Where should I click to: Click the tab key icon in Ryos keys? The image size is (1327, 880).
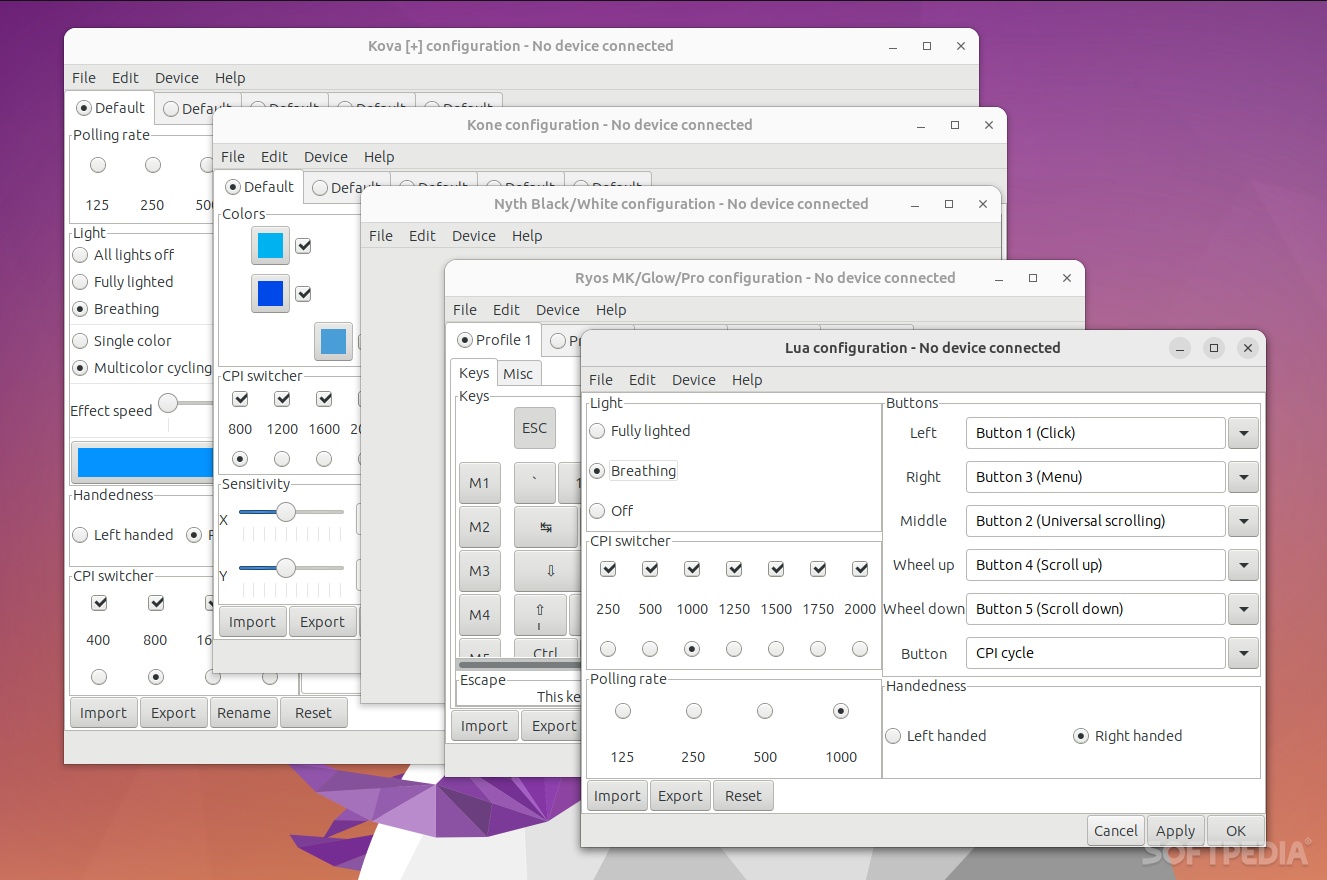(547, 527)
